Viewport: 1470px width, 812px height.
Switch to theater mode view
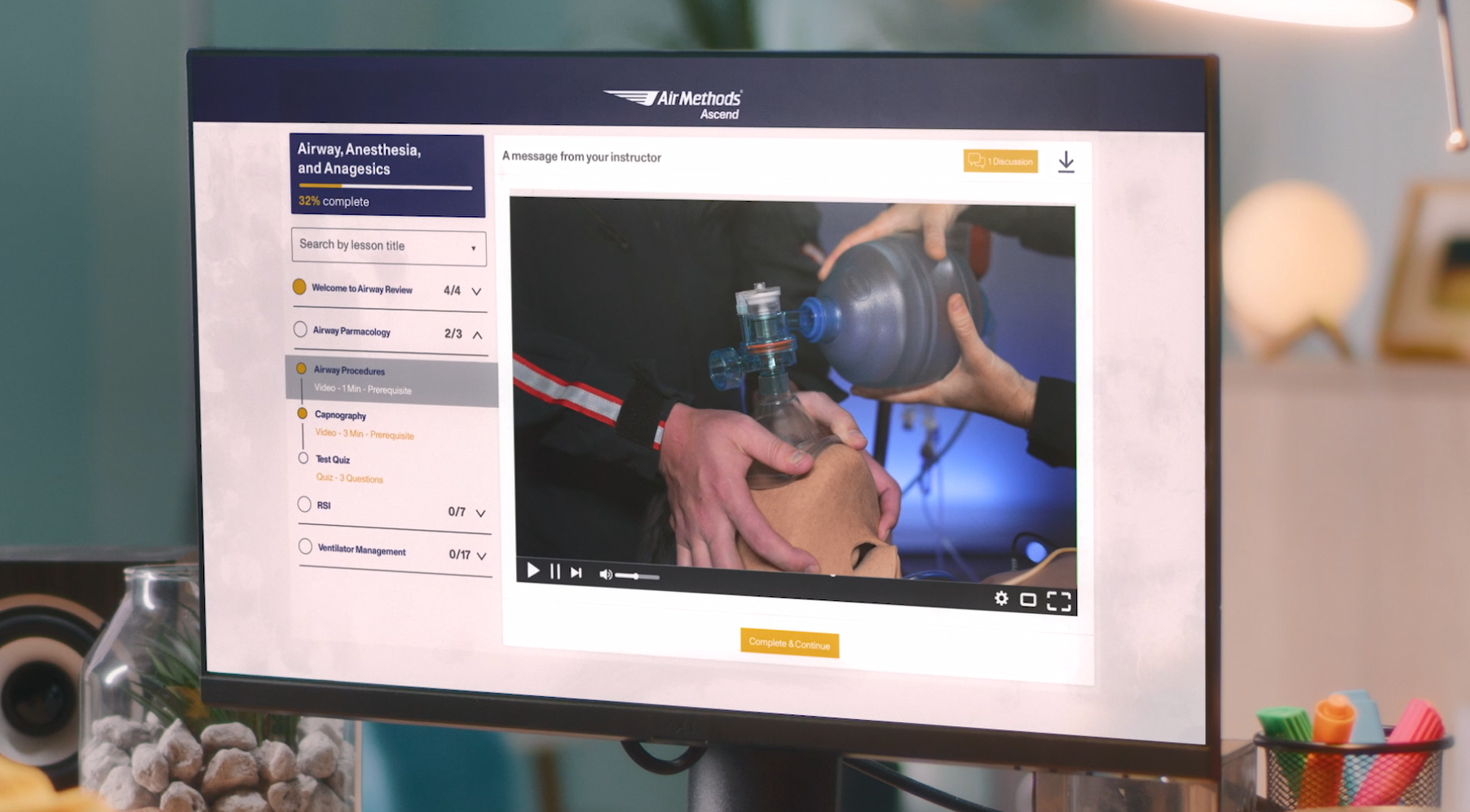(1028, 600)
